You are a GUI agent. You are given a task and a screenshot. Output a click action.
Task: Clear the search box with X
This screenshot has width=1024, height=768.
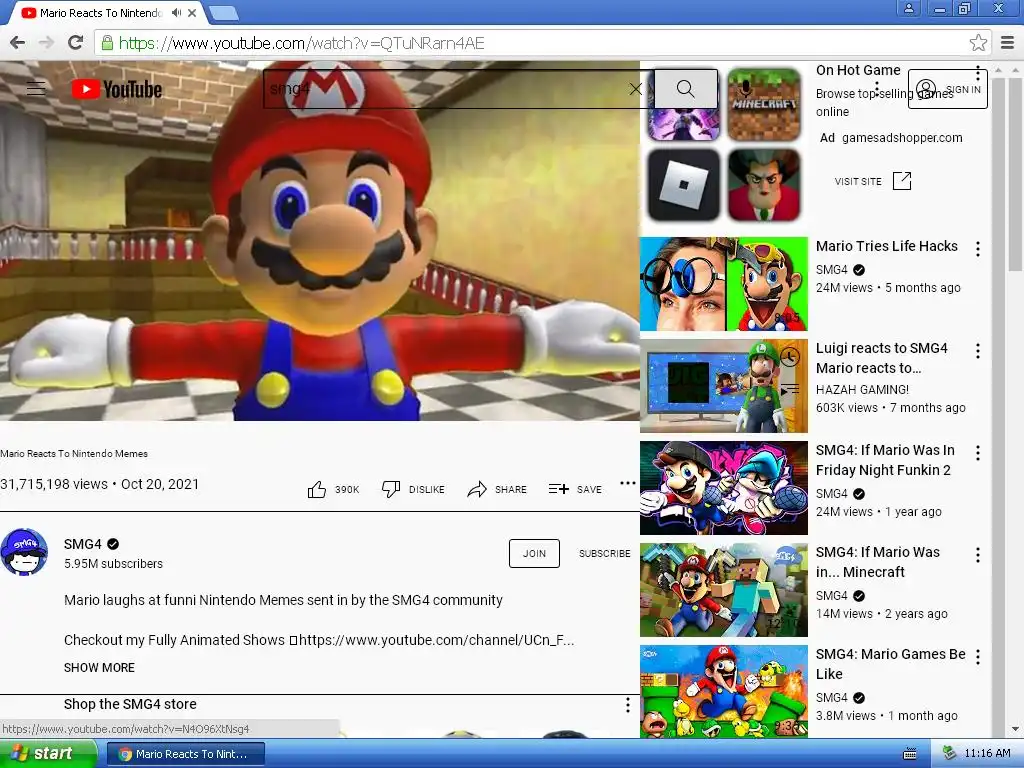[x=635, y=89]
